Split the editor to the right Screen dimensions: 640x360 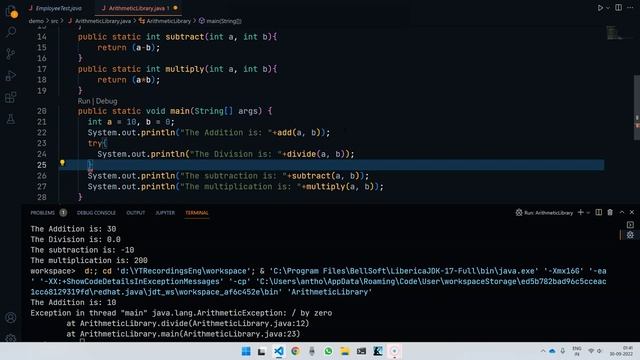pyautogui.click(x=619, y=8)
